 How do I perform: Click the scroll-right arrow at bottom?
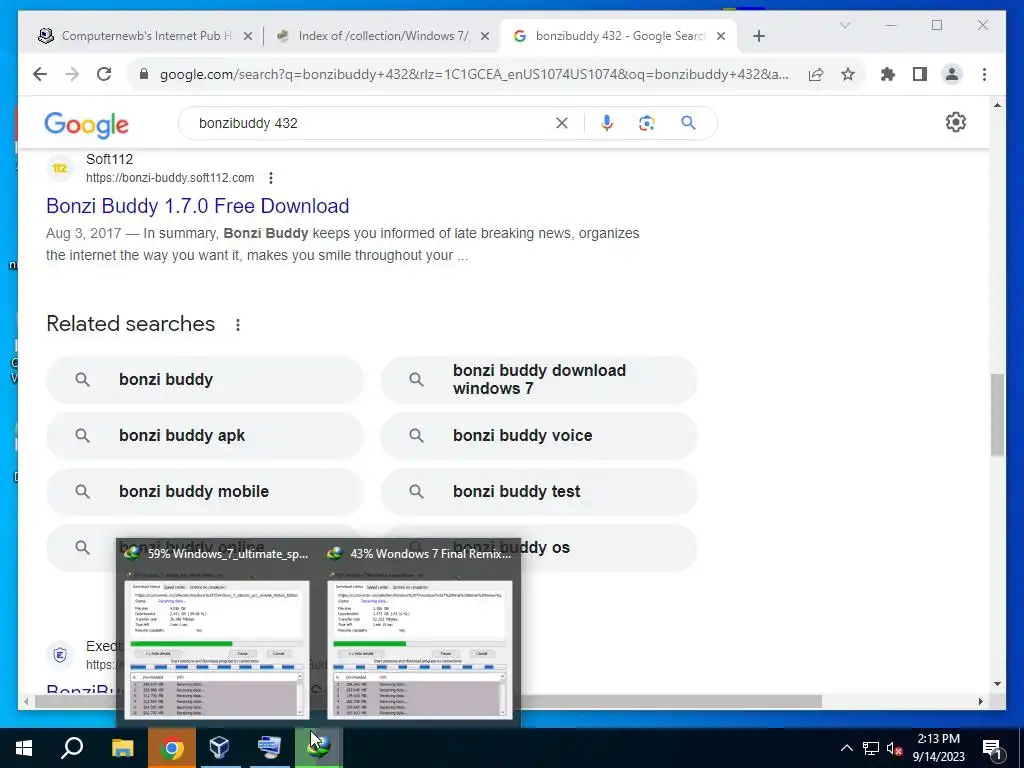pyautogui.click(x=980, y=702)
